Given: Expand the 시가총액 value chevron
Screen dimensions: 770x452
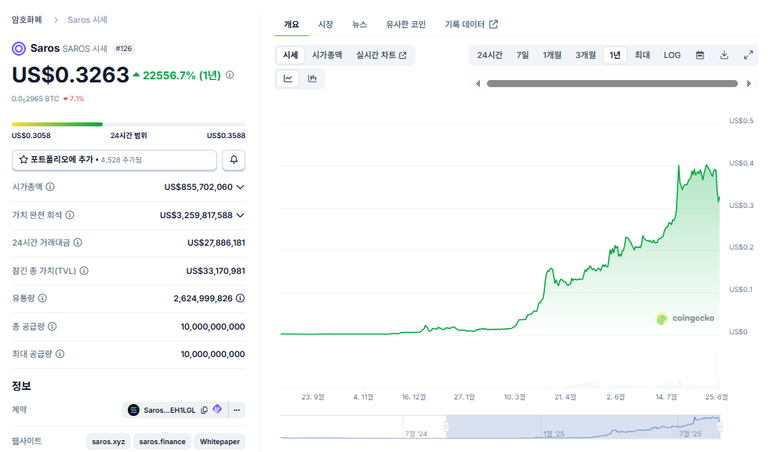Looking at the screenshot, I should click(240, 187).
